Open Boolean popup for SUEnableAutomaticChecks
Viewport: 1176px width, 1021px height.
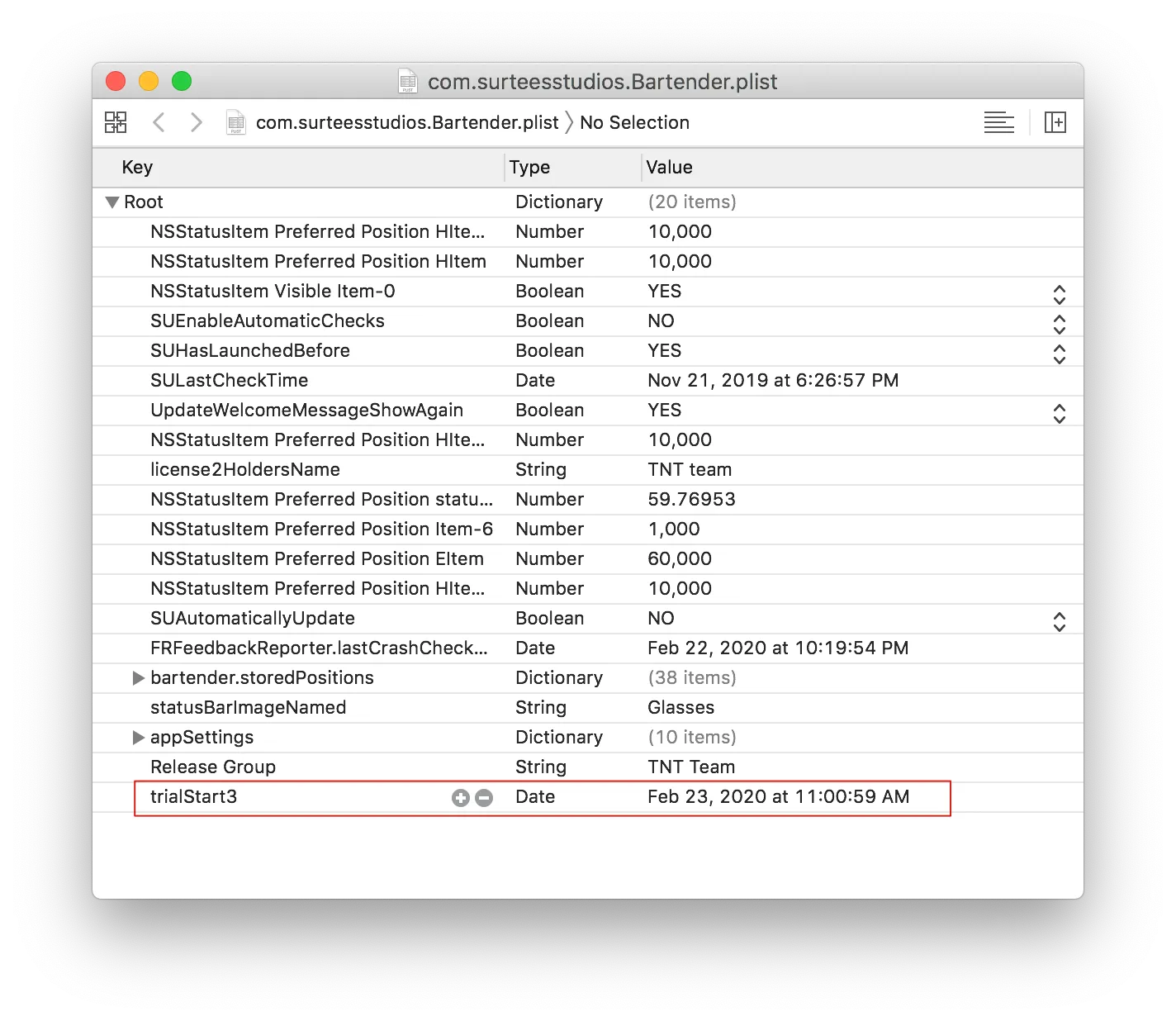(x=1060, y=325)
